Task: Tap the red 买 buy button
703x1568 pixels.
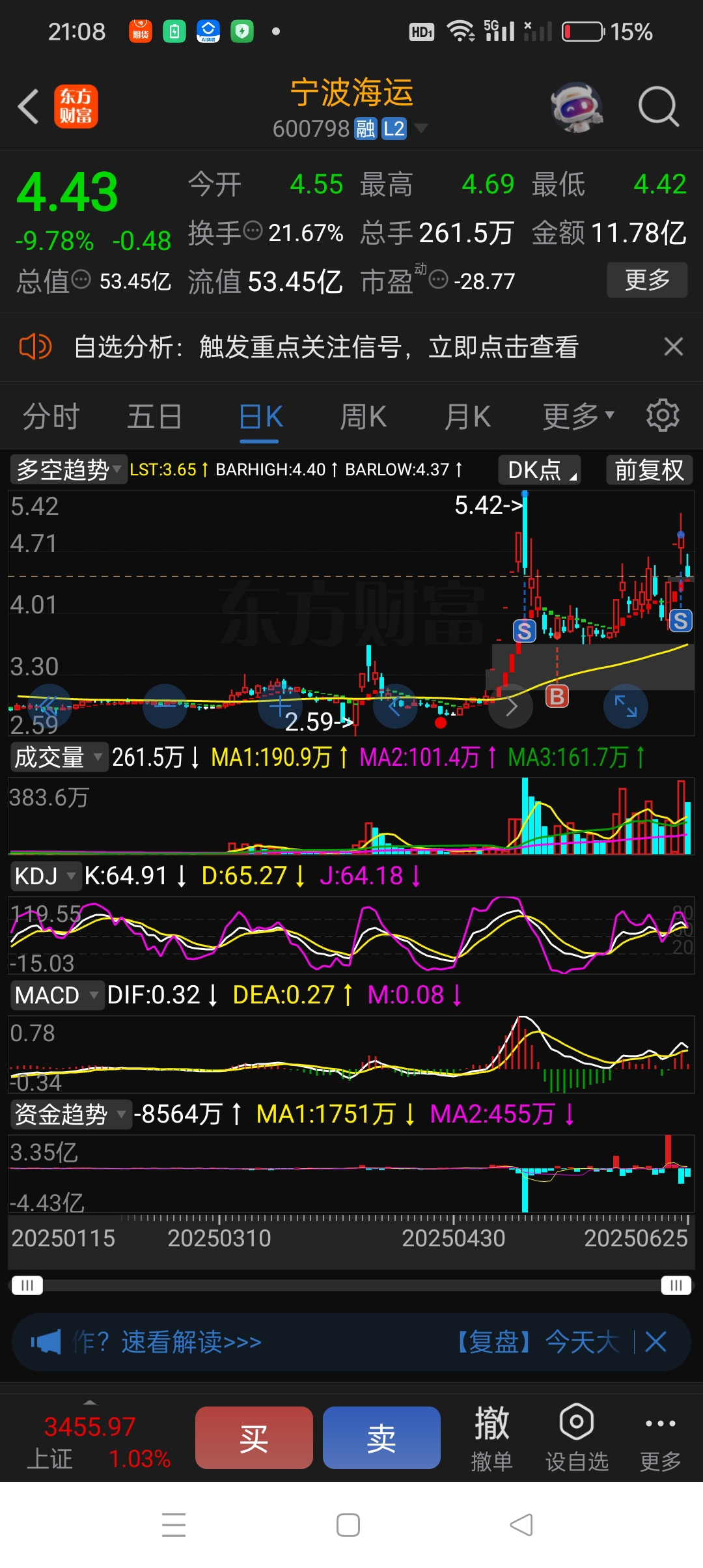Action: click(254, 1438)
